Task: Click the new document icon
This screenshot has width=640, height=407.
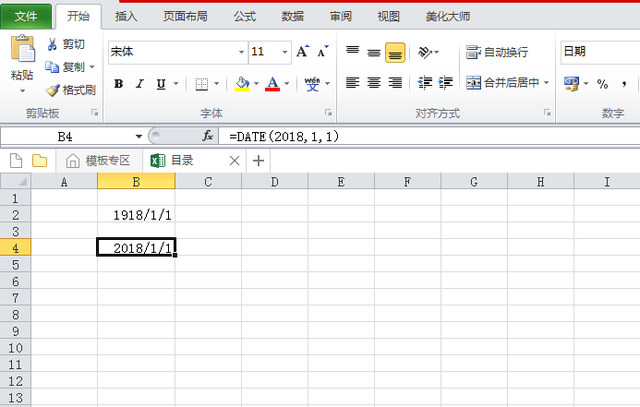Action: click(x=16, y=160)
